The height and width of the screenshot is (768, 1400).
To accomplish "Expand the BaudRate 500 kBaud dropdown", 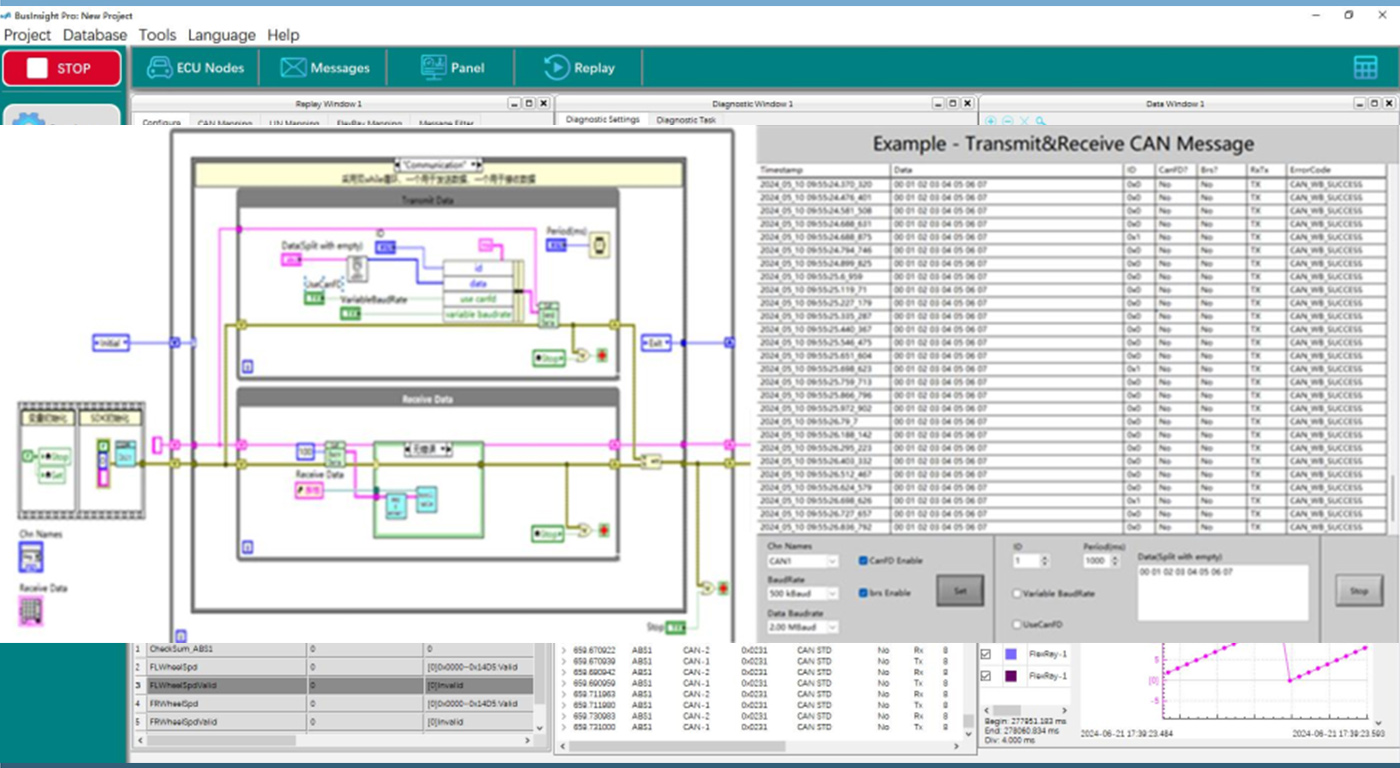I will click(x=802, y=594).
